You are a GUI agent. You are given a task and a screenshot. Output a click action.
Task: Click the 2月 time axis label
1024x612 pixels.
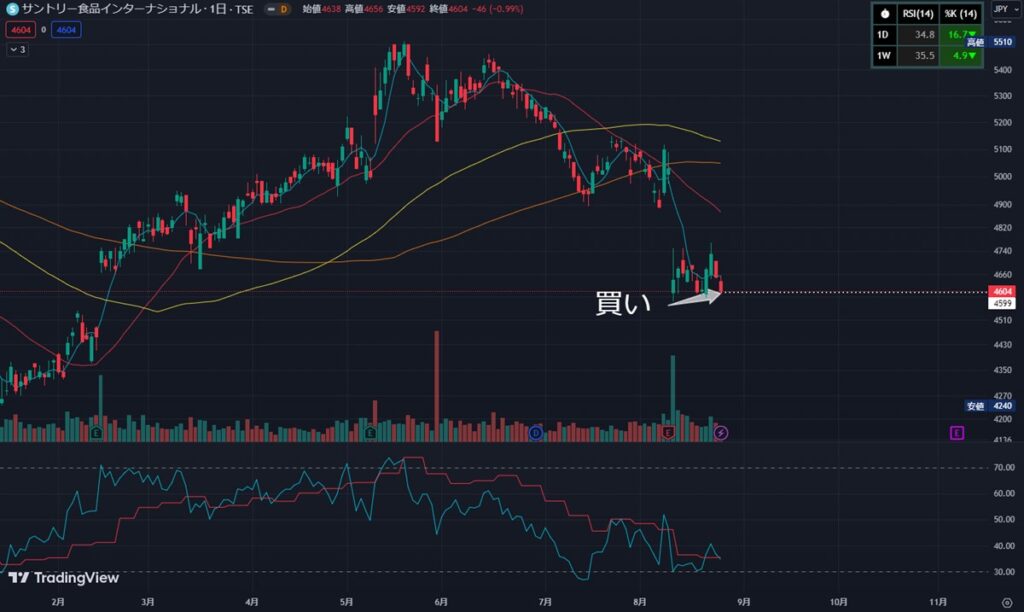pyautogui.click(x=58, y=602)
